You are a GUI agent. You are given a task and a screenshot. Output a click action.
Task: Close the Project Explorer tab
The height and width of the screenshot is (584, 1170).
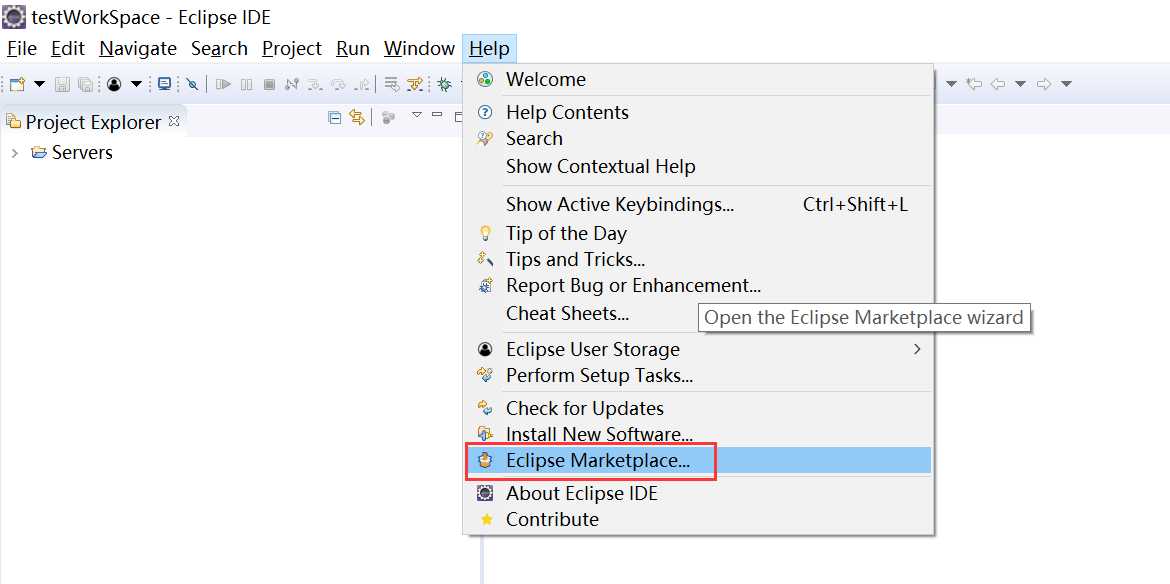tap(174, 121)
